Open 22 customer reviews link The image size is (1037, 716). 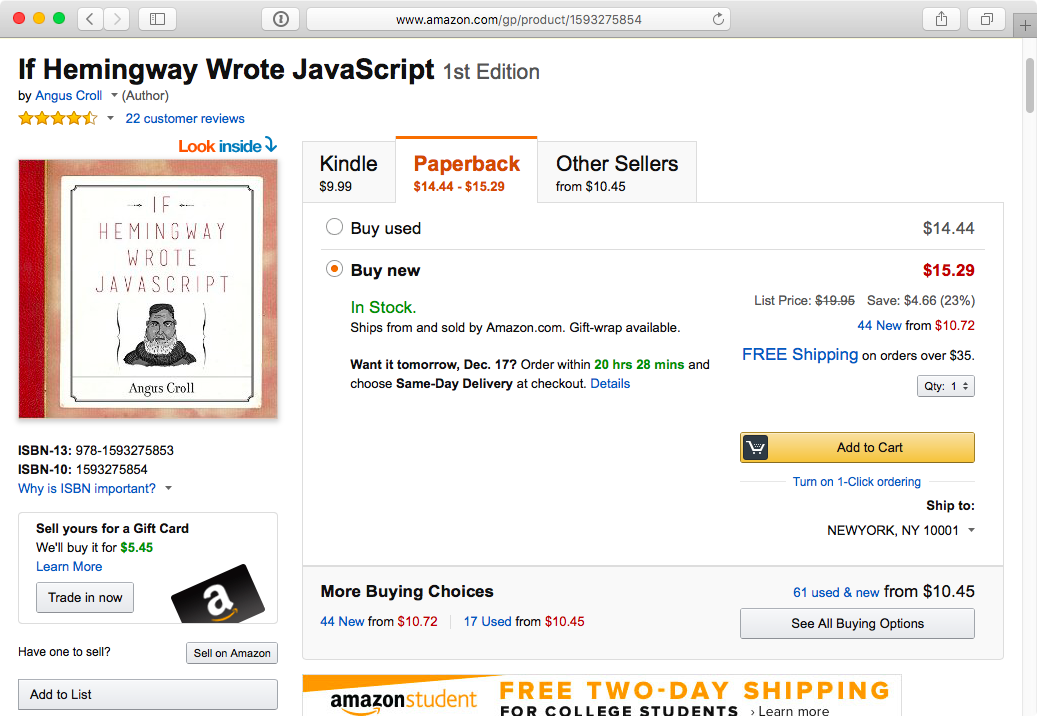click(x=185, y=118)
